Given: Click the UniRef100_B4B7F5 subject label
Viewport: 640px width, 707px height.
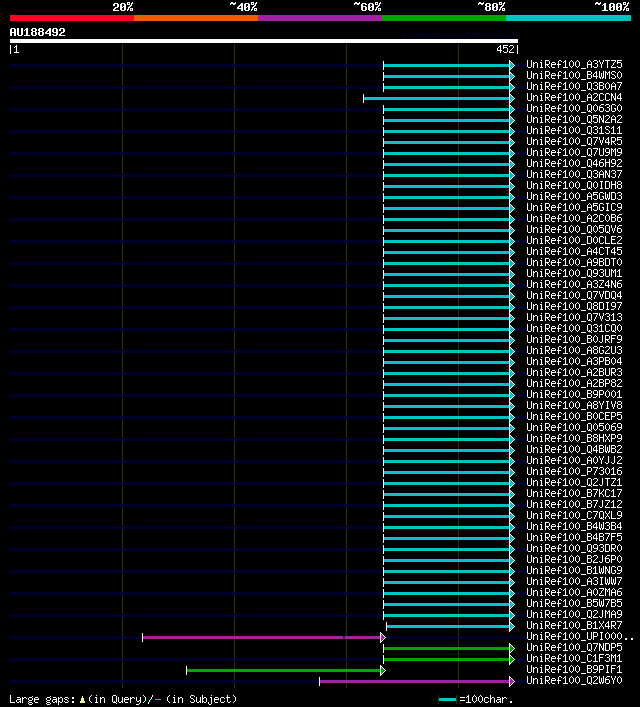Looking at the screenshot, I should coord(574,537).
